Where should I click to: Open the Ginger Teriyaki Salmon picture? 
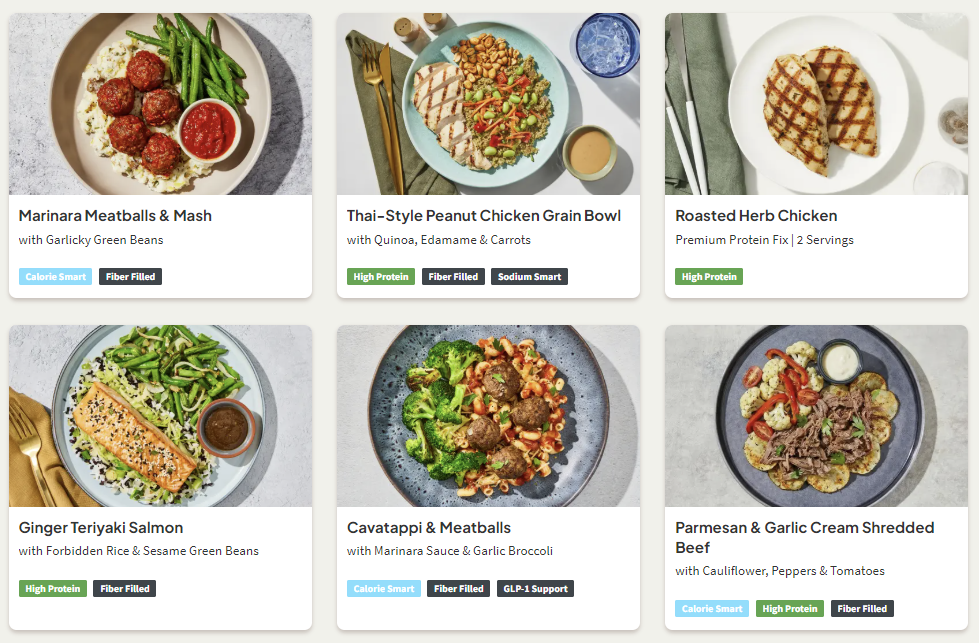[160, 416]
